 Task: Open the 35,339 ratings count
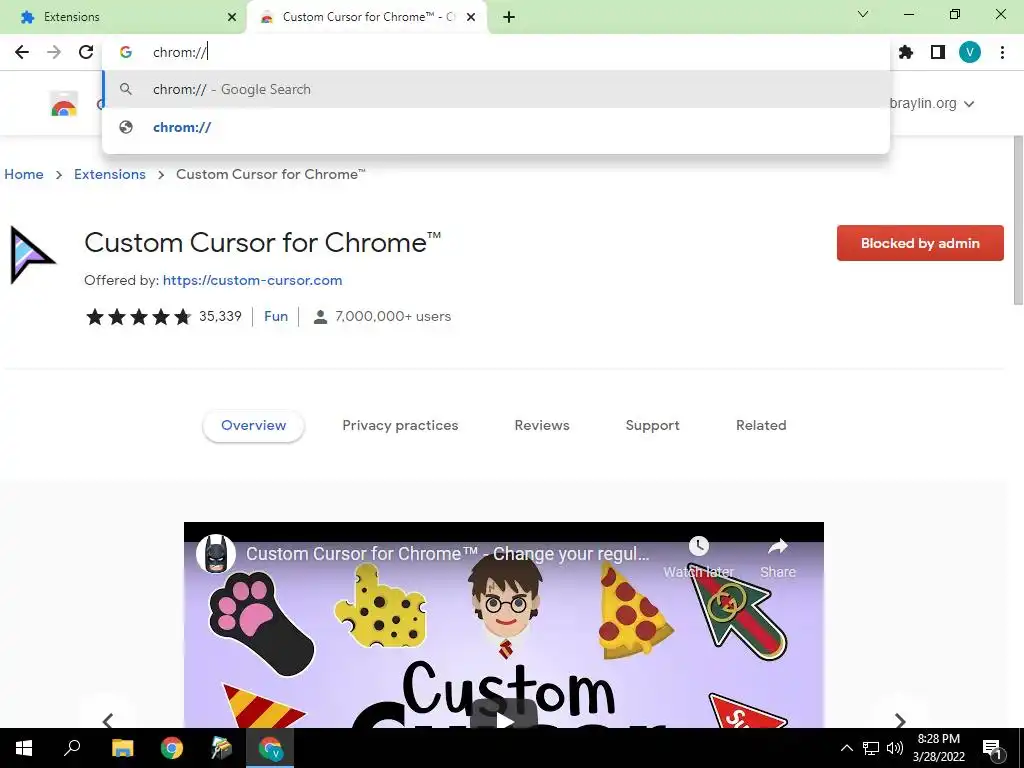point(220,316)
